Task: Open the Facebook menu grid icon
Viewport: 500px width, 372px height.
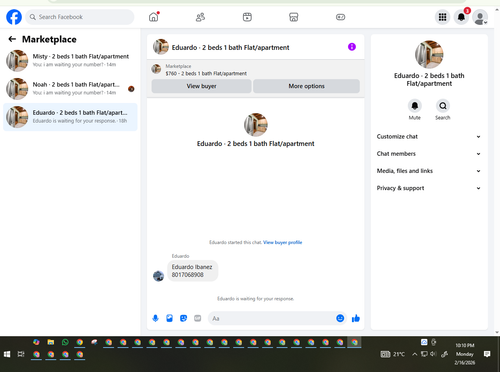Action: pos(442,17)
